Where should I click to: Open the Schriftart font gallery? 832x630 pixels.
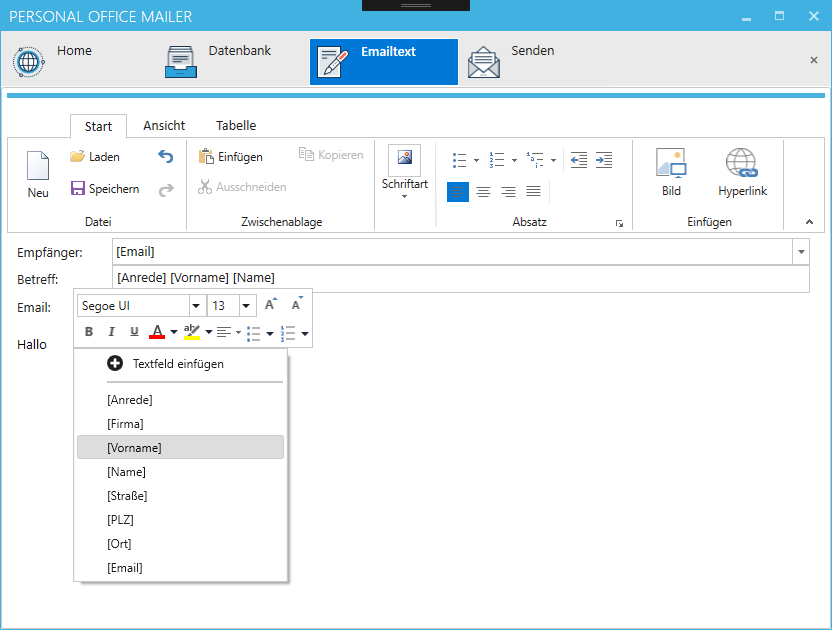(404, 172)
